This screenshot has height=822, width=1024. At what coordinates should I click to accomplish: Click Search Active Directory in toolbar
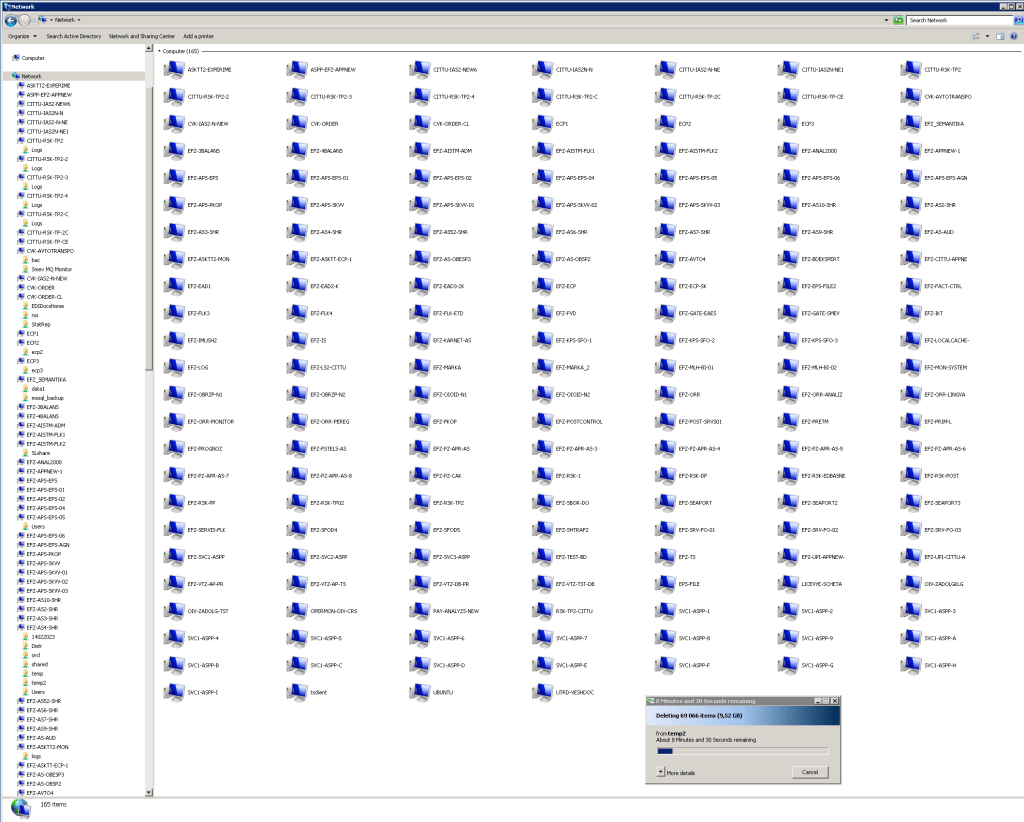click(x=73, y=36)
